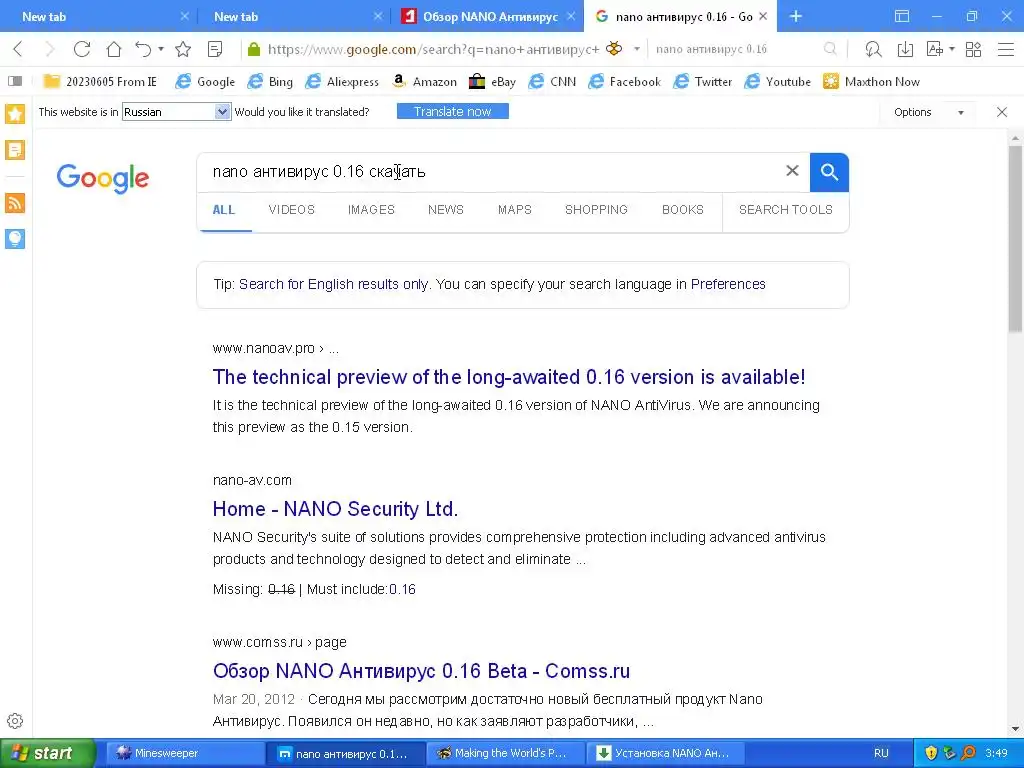Click the translate/font tool icon
This screenshot has height=768, width=1024.
(935, 49)
